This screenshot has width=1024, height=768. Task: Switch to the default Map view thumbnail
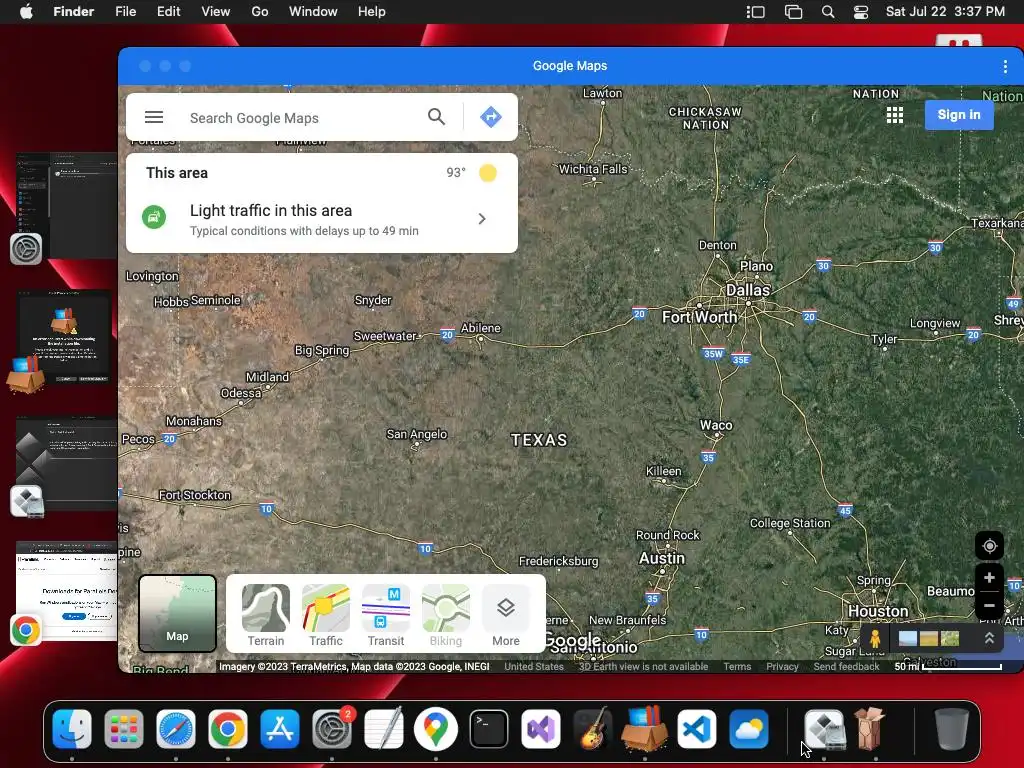click(177, 613)
